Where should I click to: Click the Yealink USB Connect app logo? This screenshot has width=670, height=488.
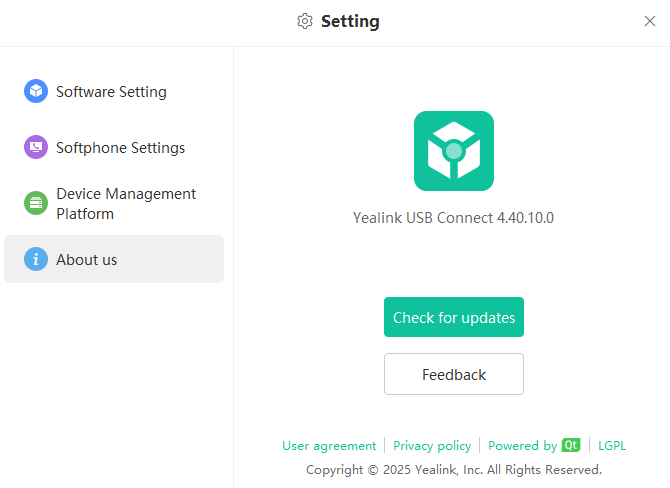click(x=454, y=151)
